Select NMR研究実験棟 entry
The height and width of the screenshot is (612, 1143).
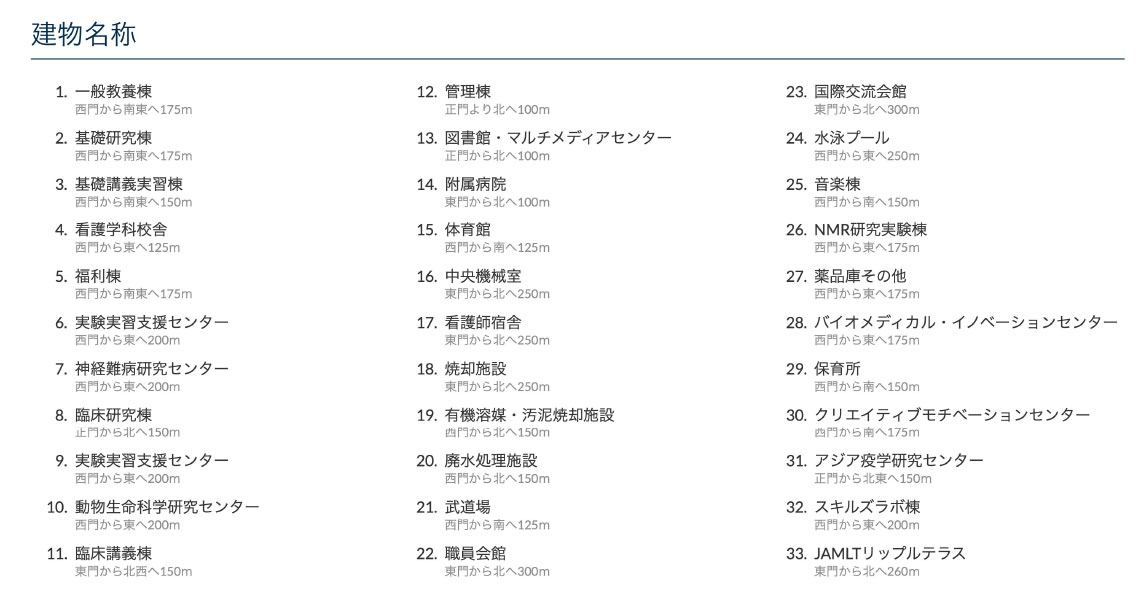870,230
